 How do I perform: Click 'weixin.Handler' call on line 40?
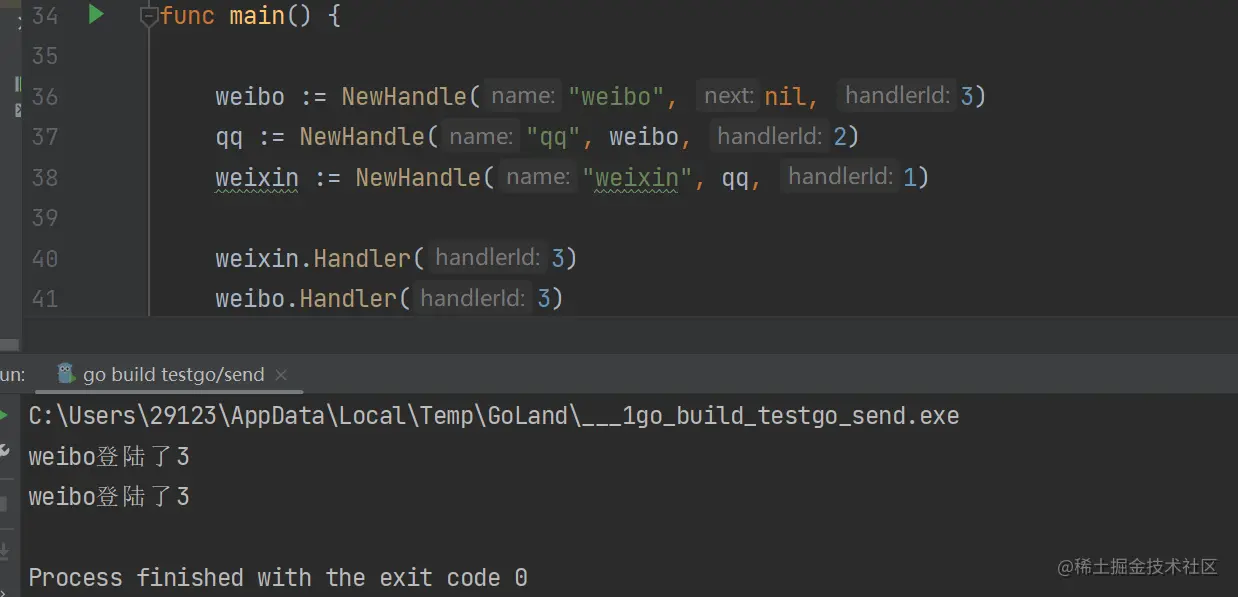tap(313, 259)
